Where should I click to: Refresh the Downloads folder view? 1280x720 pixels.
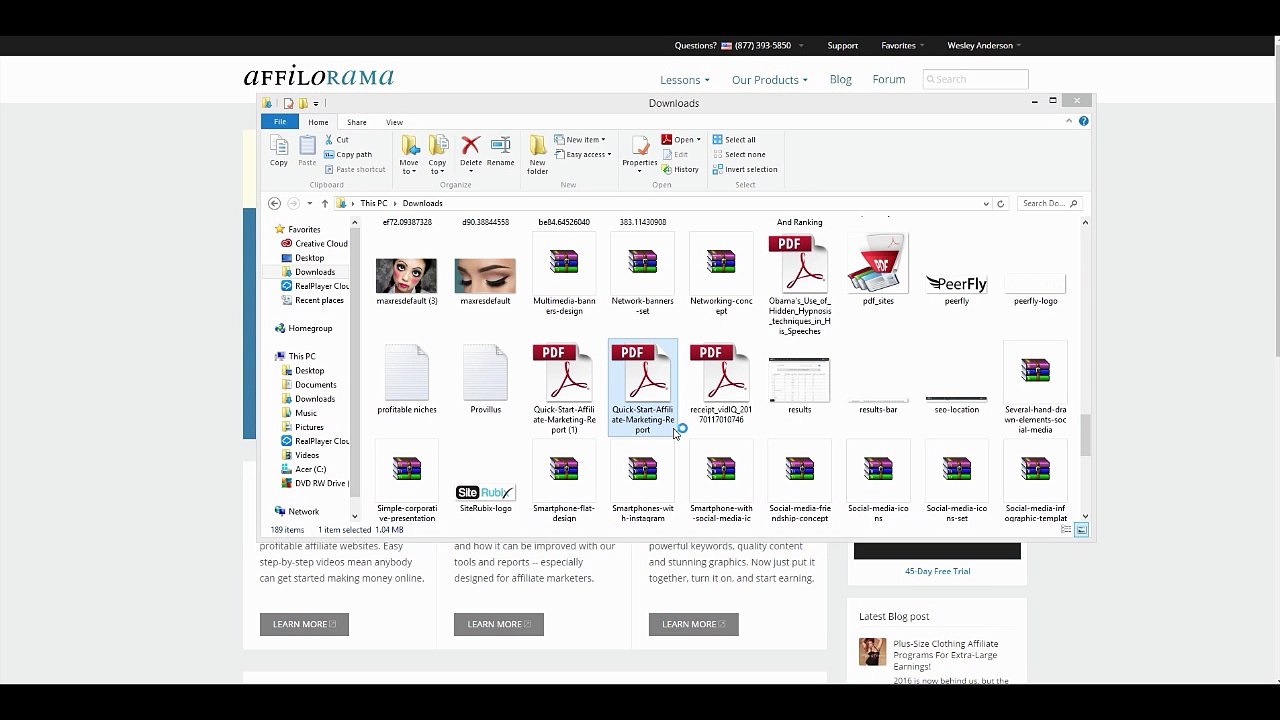click(x=1000, y=203)
